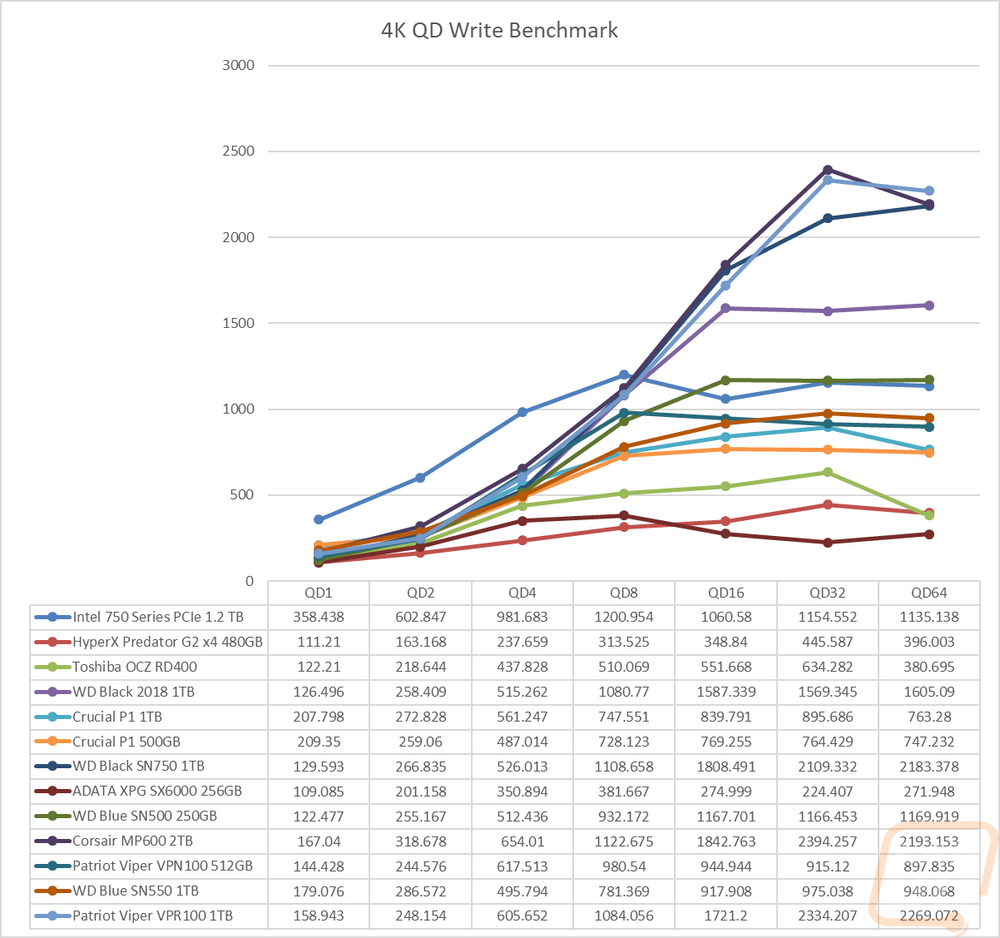Click the value 1587.339 in the table
The image size is (1000, 938).
coord(726,692)
